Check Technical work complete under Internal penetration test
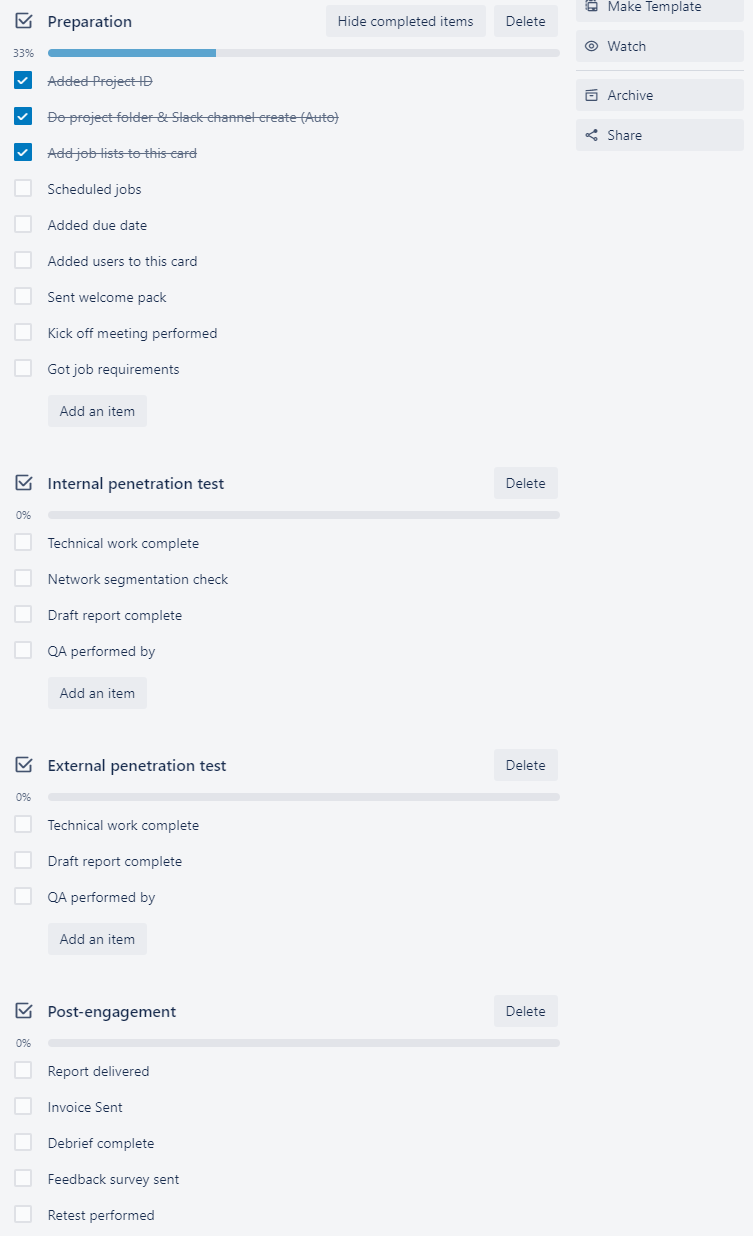 [22, 541]
